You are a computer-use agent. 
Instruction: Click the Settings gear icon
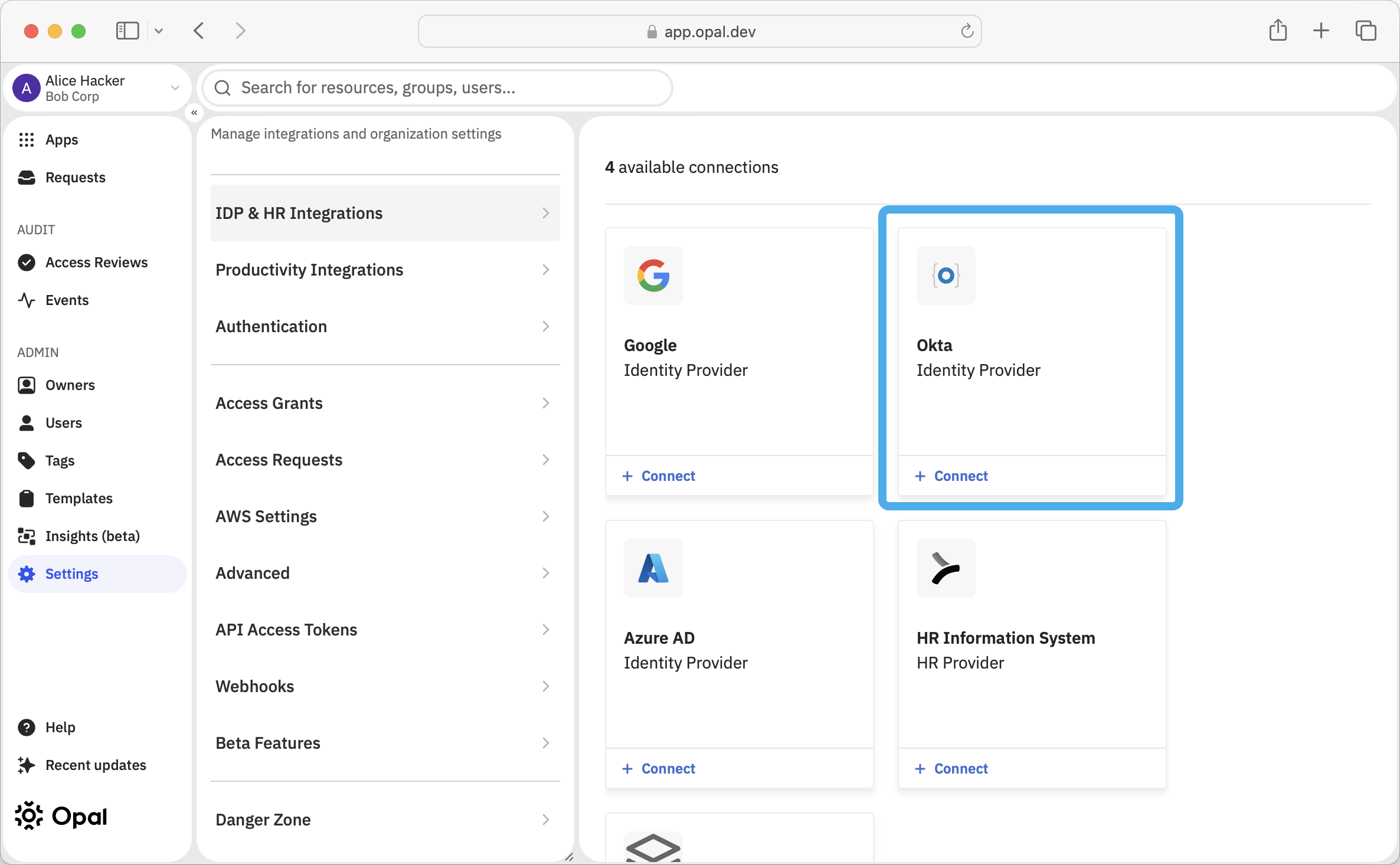[27, 574]
